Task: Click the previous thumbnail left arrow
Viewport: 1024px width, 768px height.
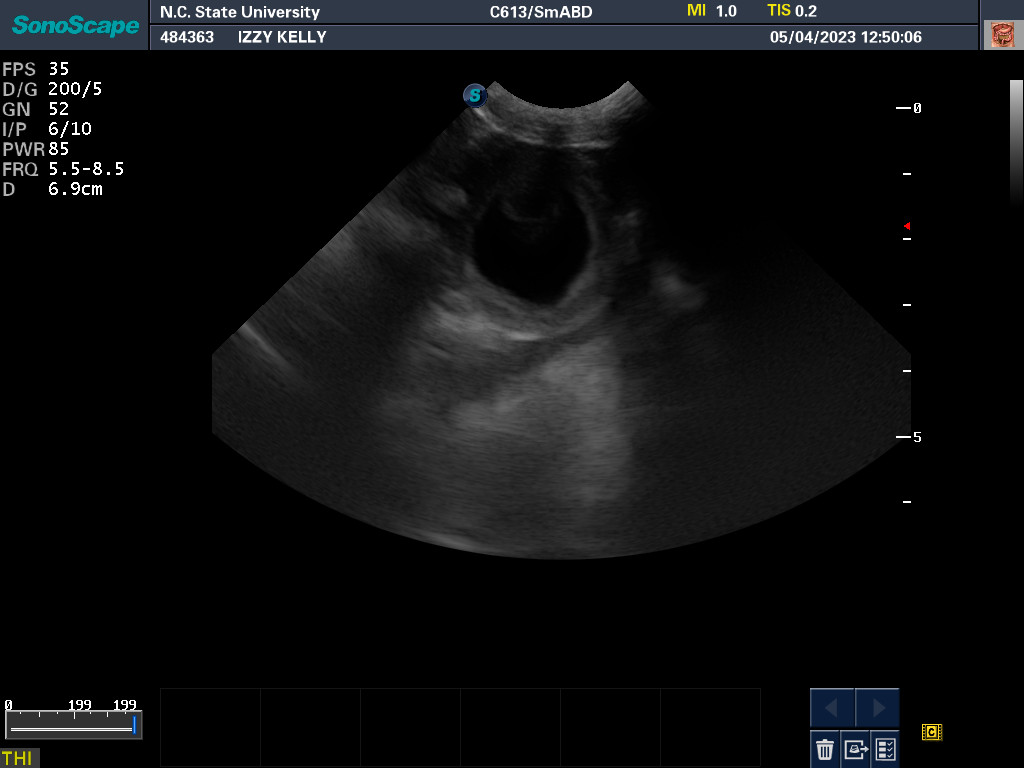Action: pos(832,708)
